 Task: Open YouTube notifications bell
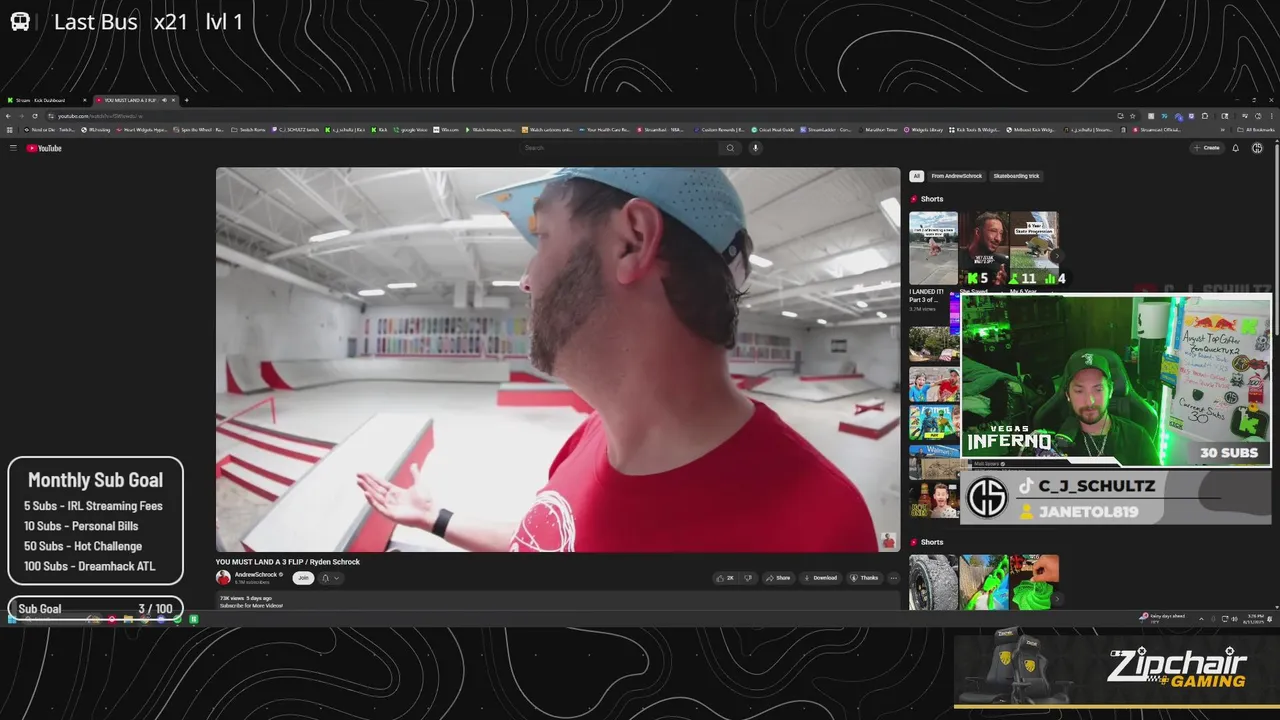coord(1236,148)
